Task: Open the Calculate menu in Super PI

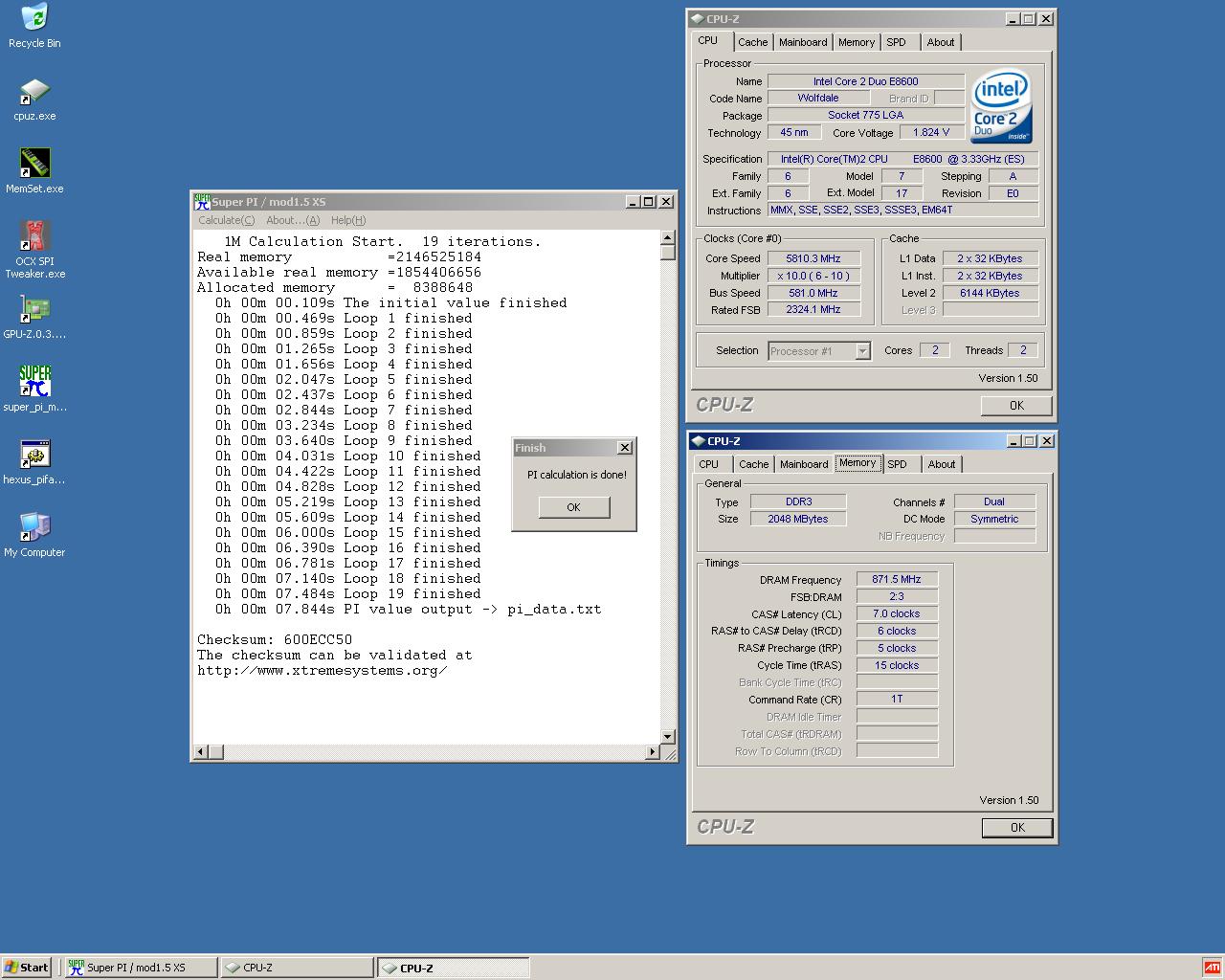Action: pos(226,220)
